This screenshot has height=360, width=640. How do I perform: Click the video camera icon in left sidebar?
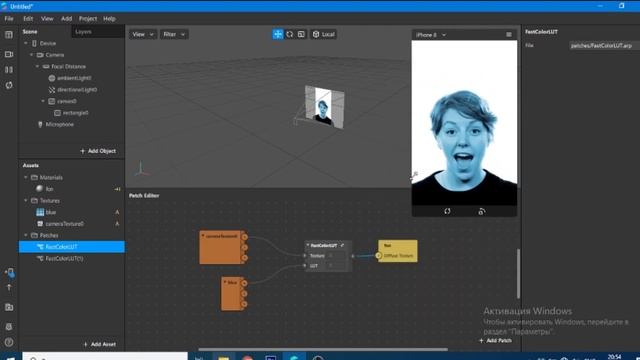coord(9,54)
